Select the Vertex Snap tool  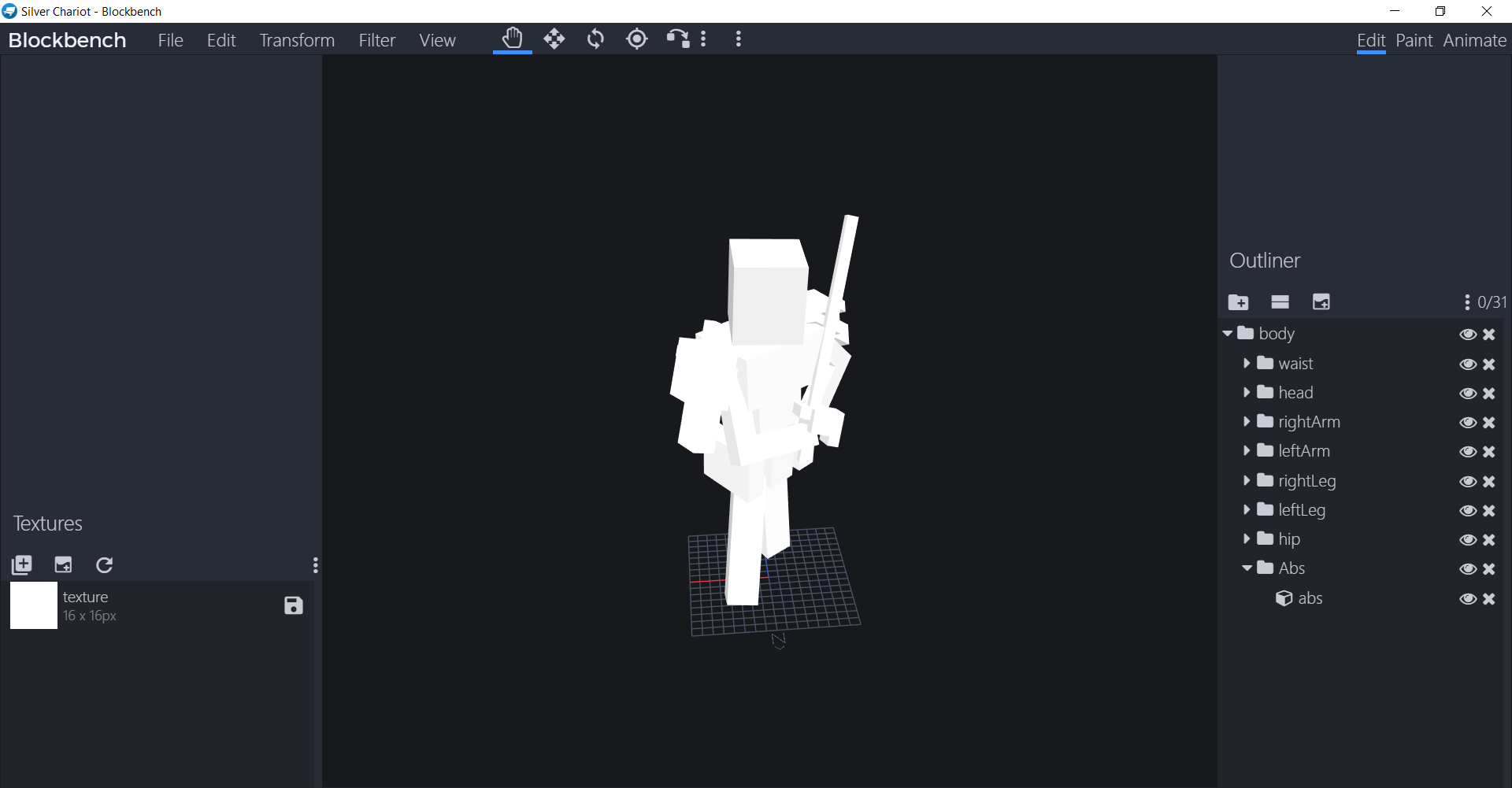click(x=677, y=39)
